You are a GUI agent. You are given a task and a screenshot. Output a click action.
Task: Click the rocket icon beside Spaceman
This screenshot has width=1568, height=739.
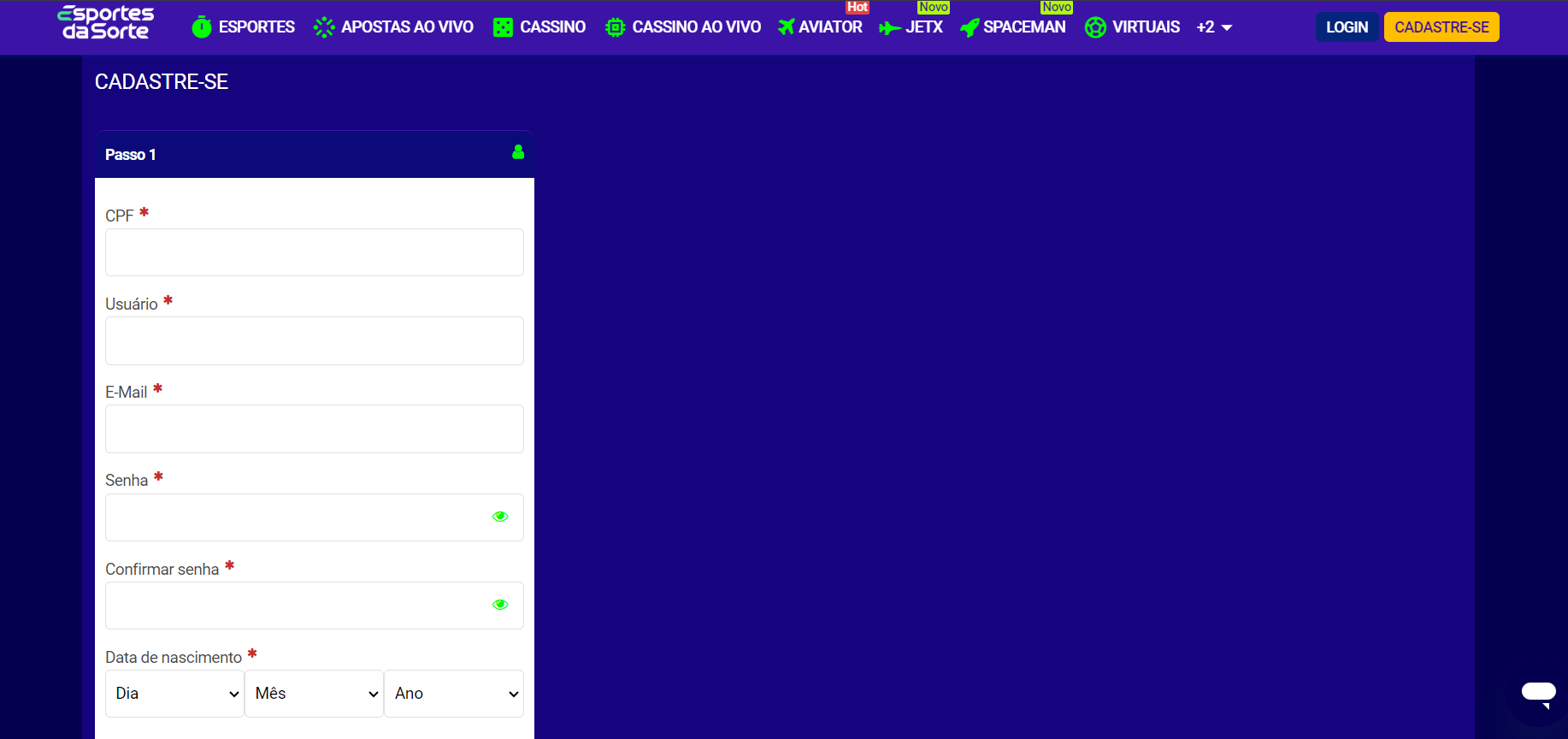coord(970,28)
